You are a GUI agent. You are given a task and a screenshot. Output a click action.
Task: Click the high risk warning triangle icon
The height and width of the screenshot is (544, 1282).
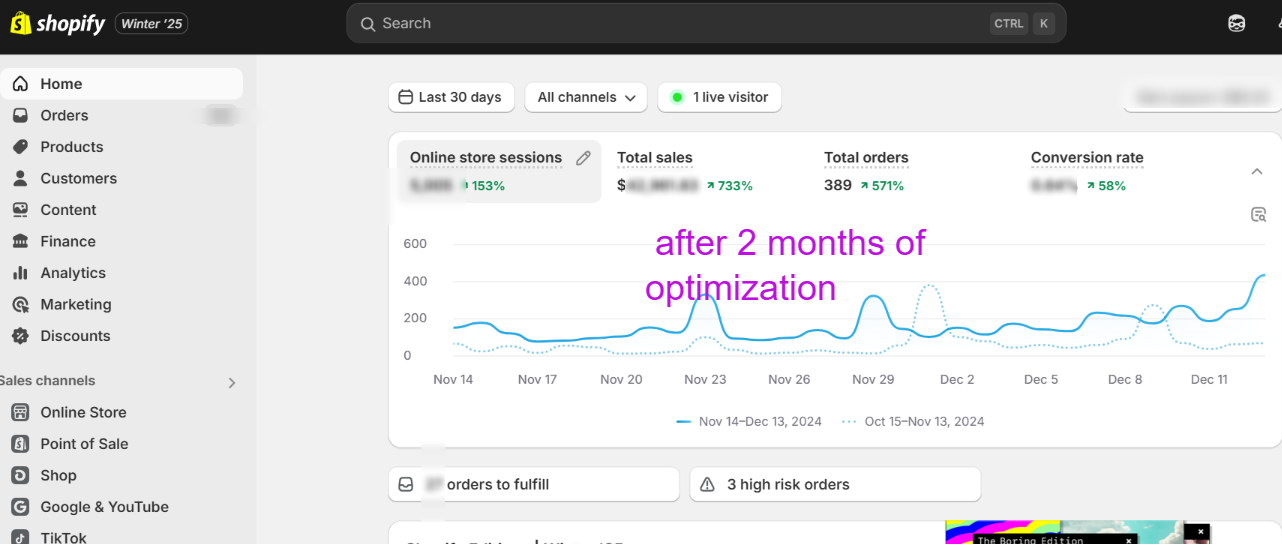708,484
